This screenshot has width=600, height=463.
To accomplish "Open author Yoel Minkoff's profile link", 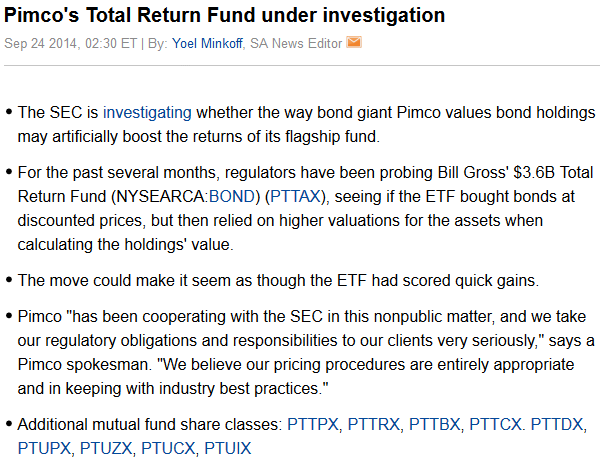I will point(207,43).
